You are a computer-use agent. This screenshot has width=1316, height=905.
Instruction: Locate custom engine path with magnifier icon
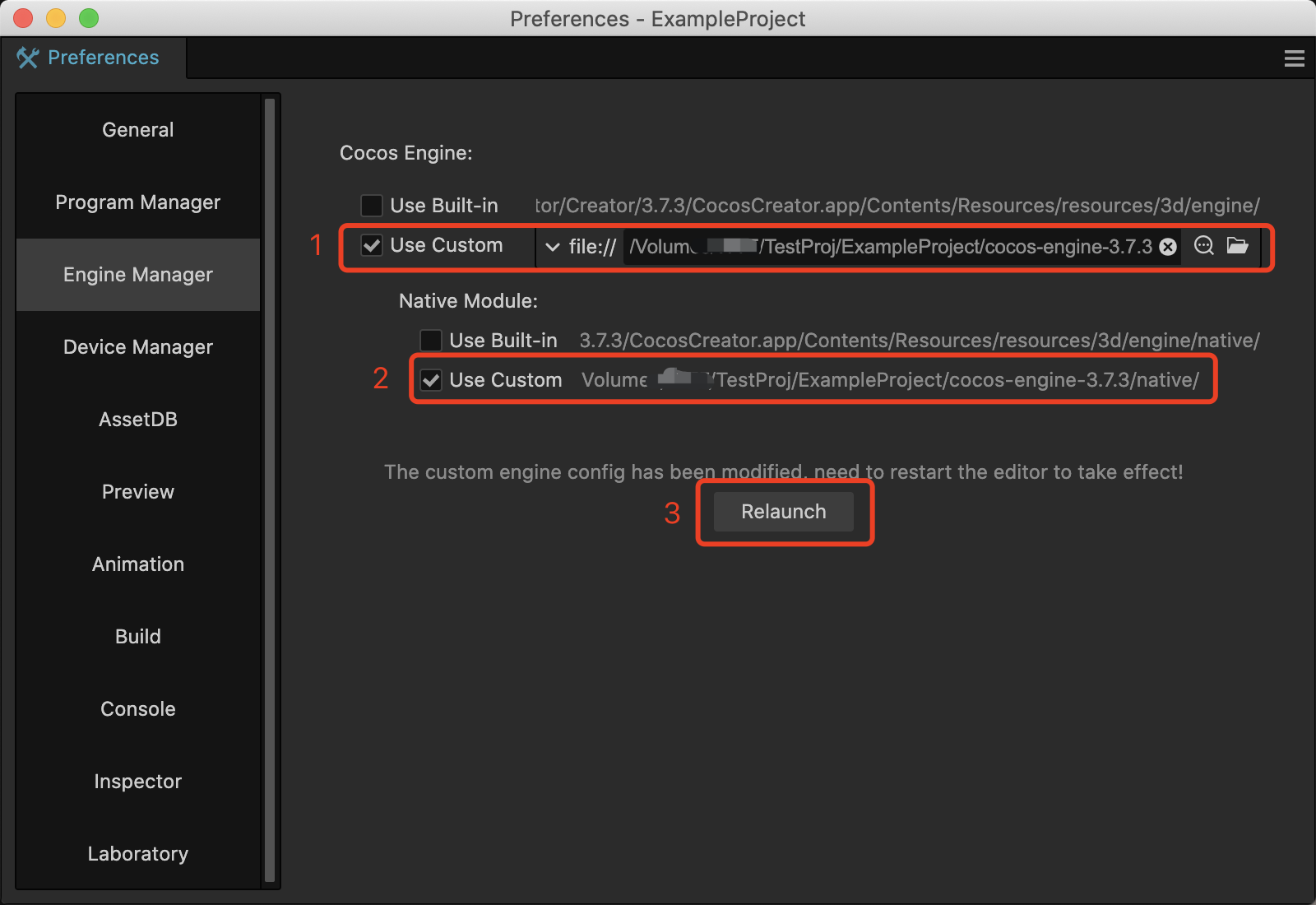[1203, 246]
